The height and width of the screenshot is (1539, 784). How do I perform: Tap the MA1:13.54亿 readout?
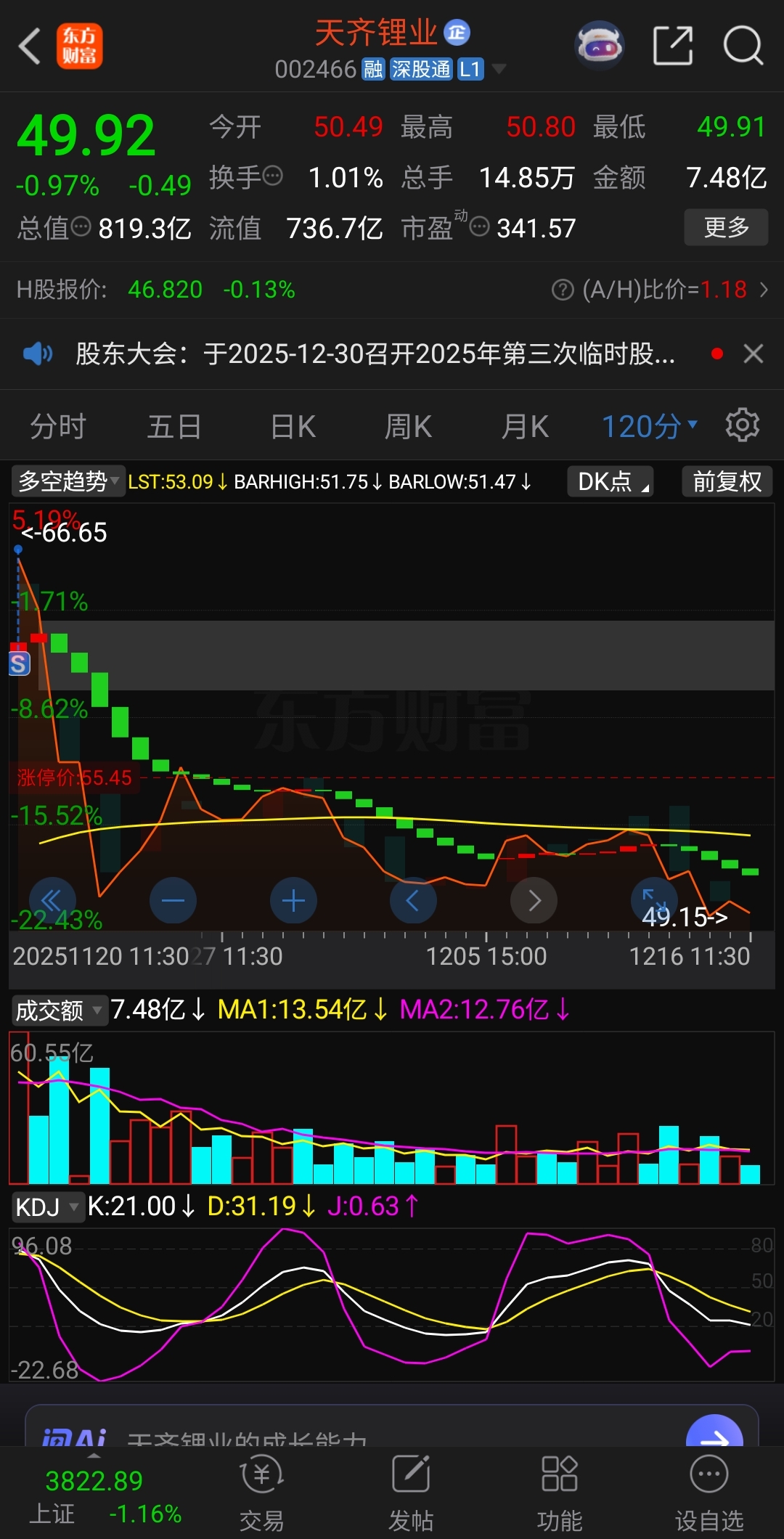click(x=303, y=1010)
